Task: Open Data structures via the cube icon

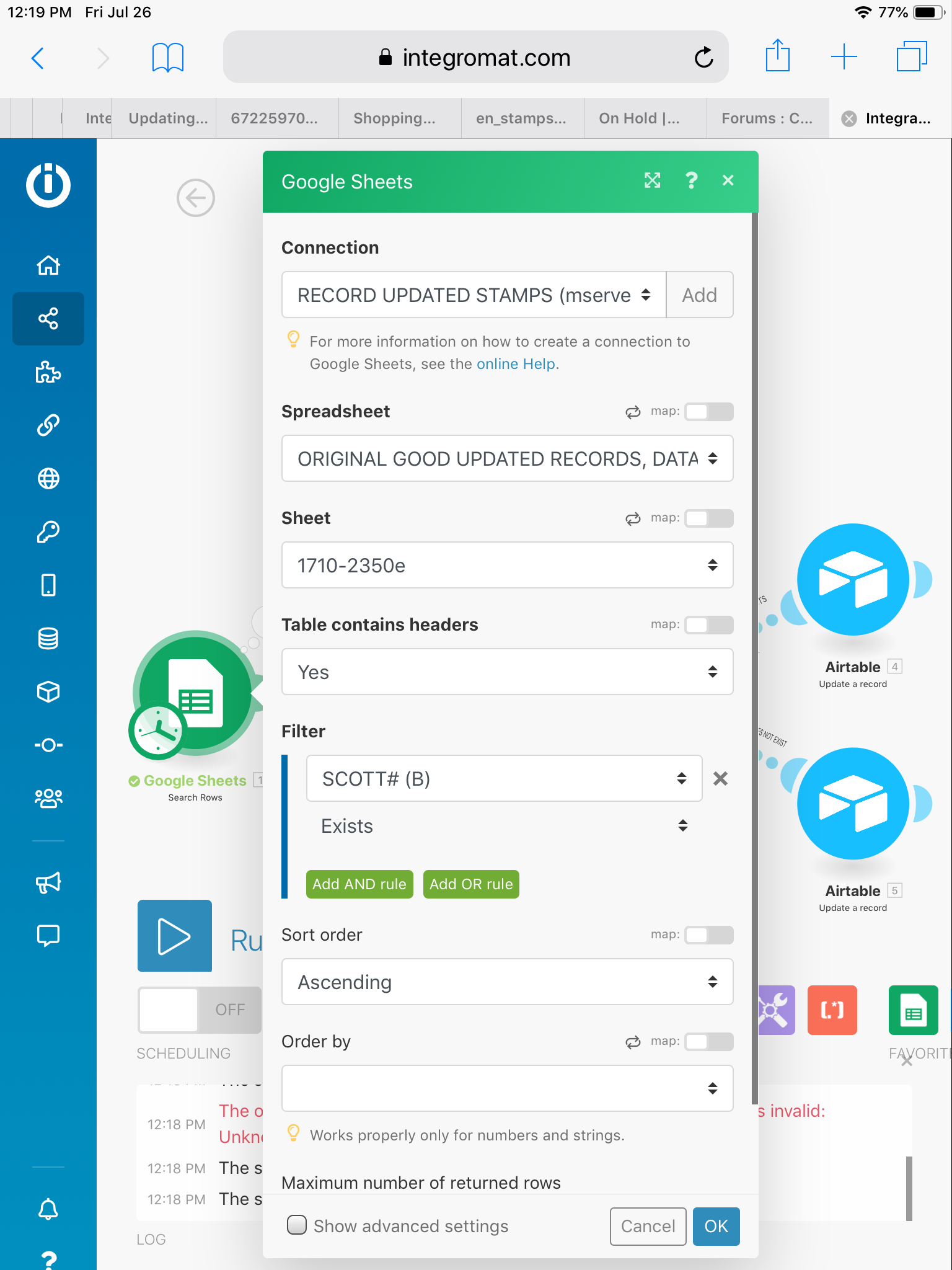Action: tap(48, 691)
